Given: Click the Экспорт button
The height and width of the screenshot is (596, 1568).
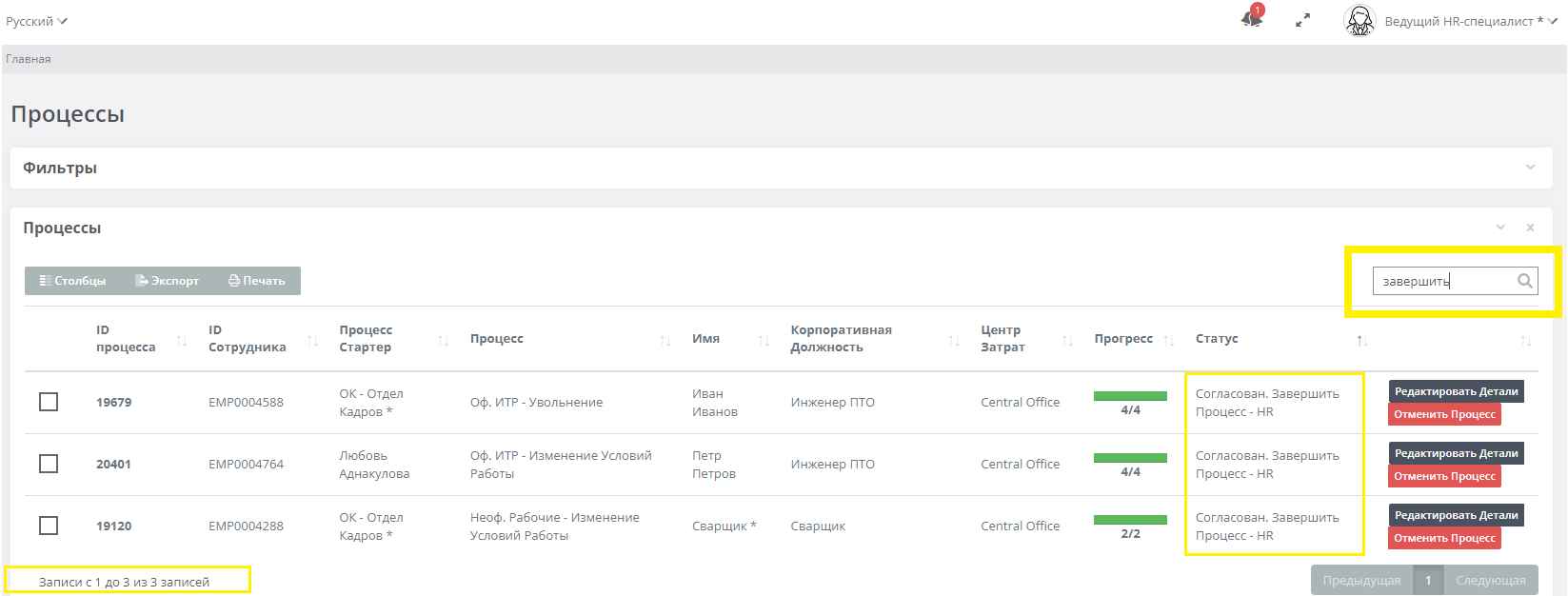Looking at the screenshot, I should 168,281.
